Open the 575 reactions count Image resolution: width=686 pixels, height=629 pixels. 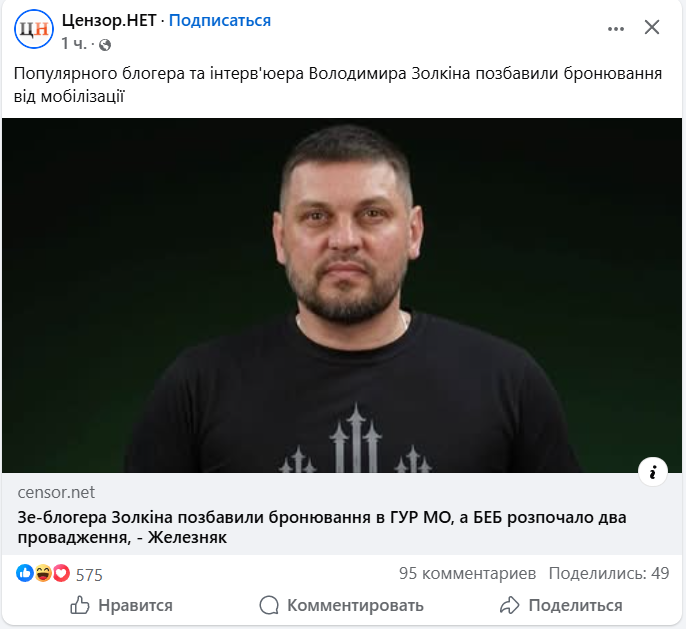click(x=89, y=575)
